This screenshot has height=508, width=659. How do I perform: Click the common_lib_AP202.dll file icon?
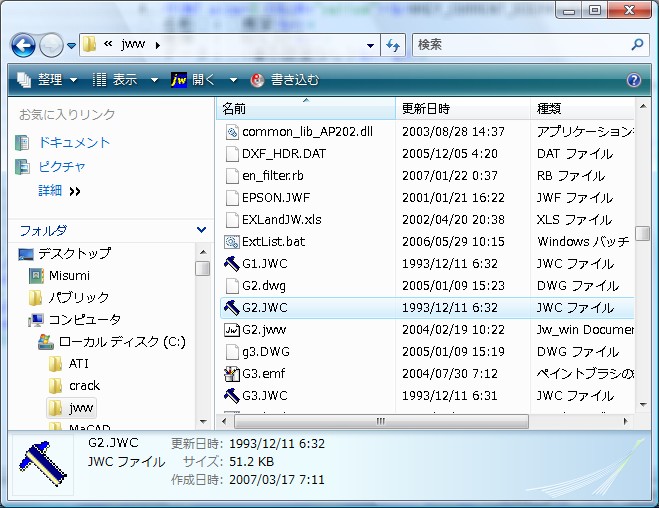click(x=230, y=131)
